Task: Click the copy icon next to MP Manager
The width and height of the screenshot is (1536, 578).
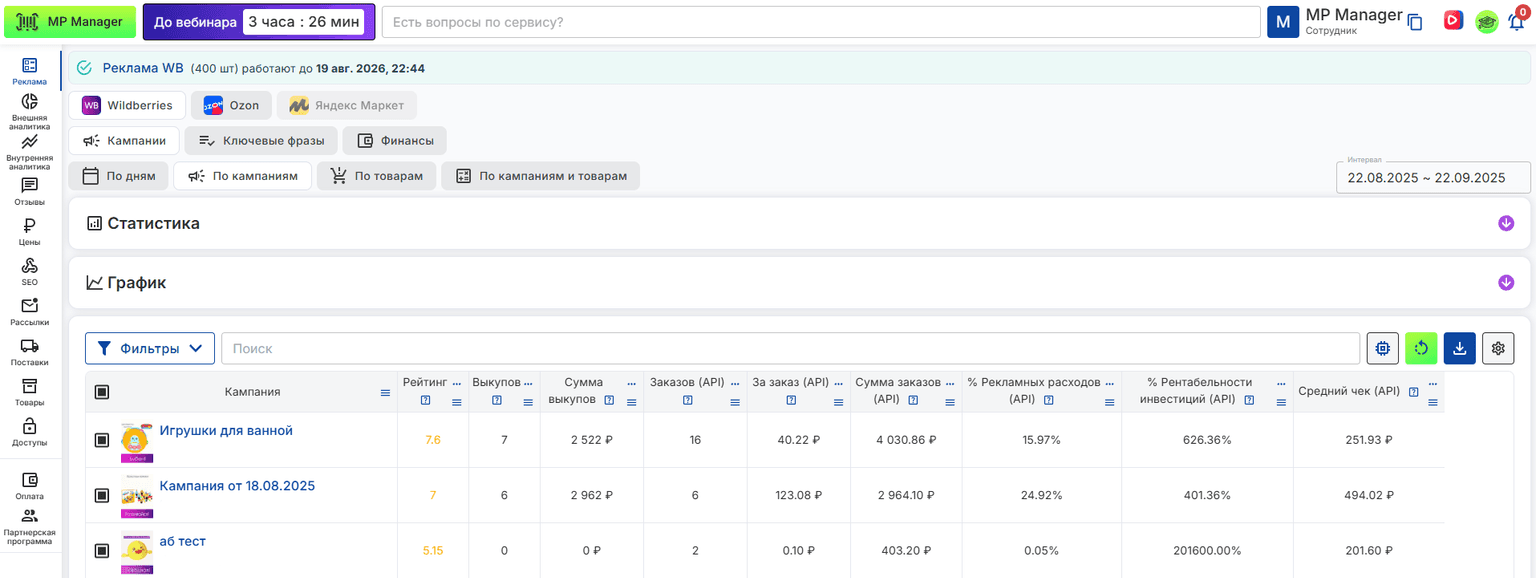Action: click(x=1415, y=22)
